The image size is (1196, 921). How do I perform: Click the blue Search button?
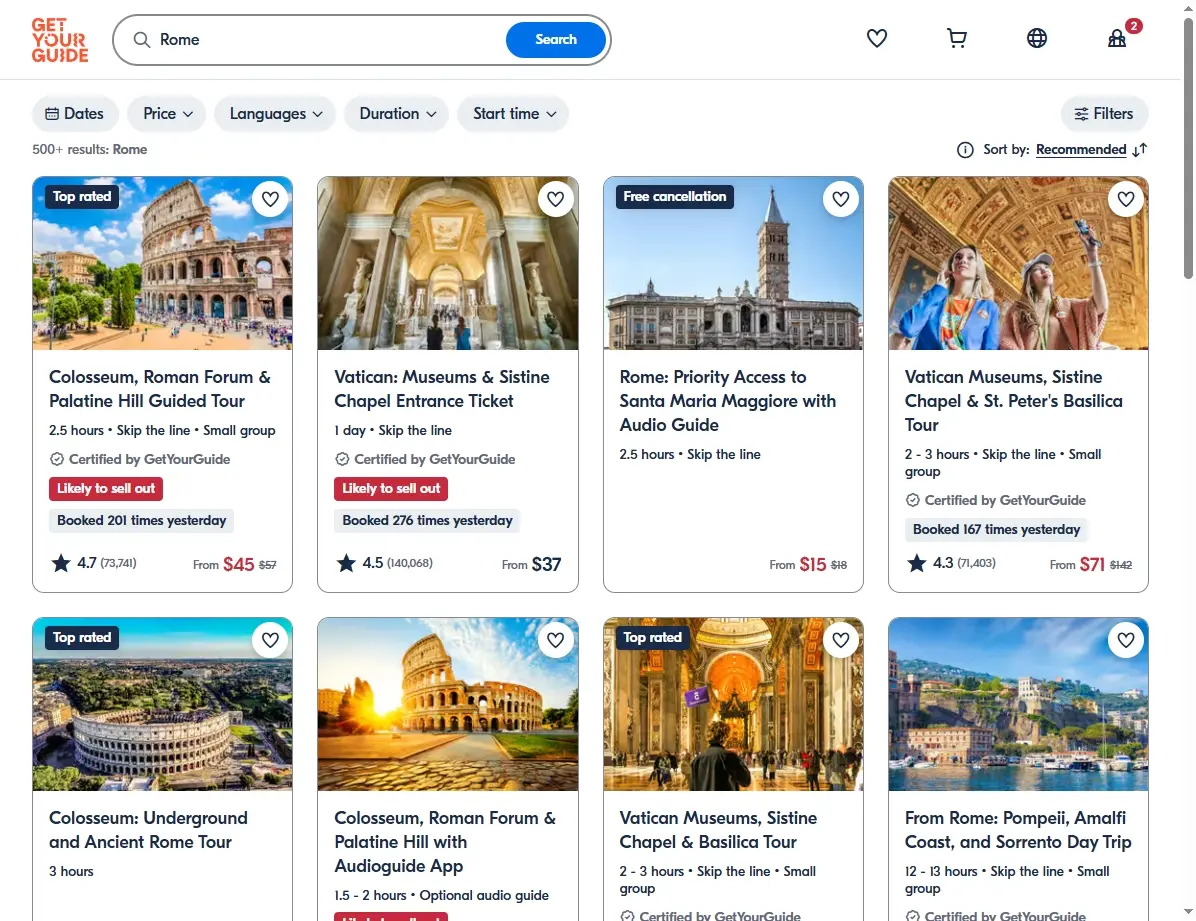555,40
